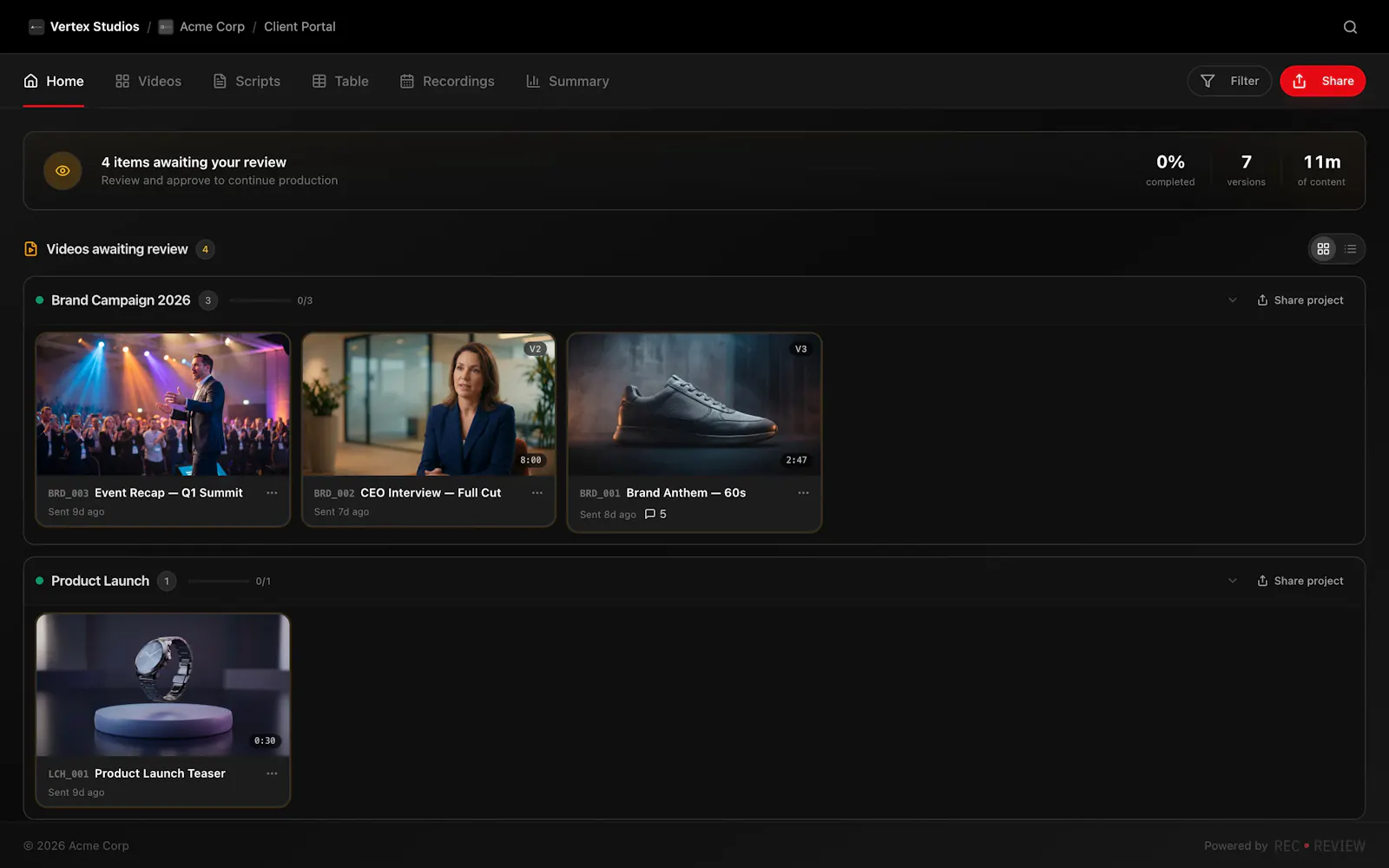Open more options for Event Recap — Q1 Summit
The height and width of the screenshot is (868, 1389).
272,493
